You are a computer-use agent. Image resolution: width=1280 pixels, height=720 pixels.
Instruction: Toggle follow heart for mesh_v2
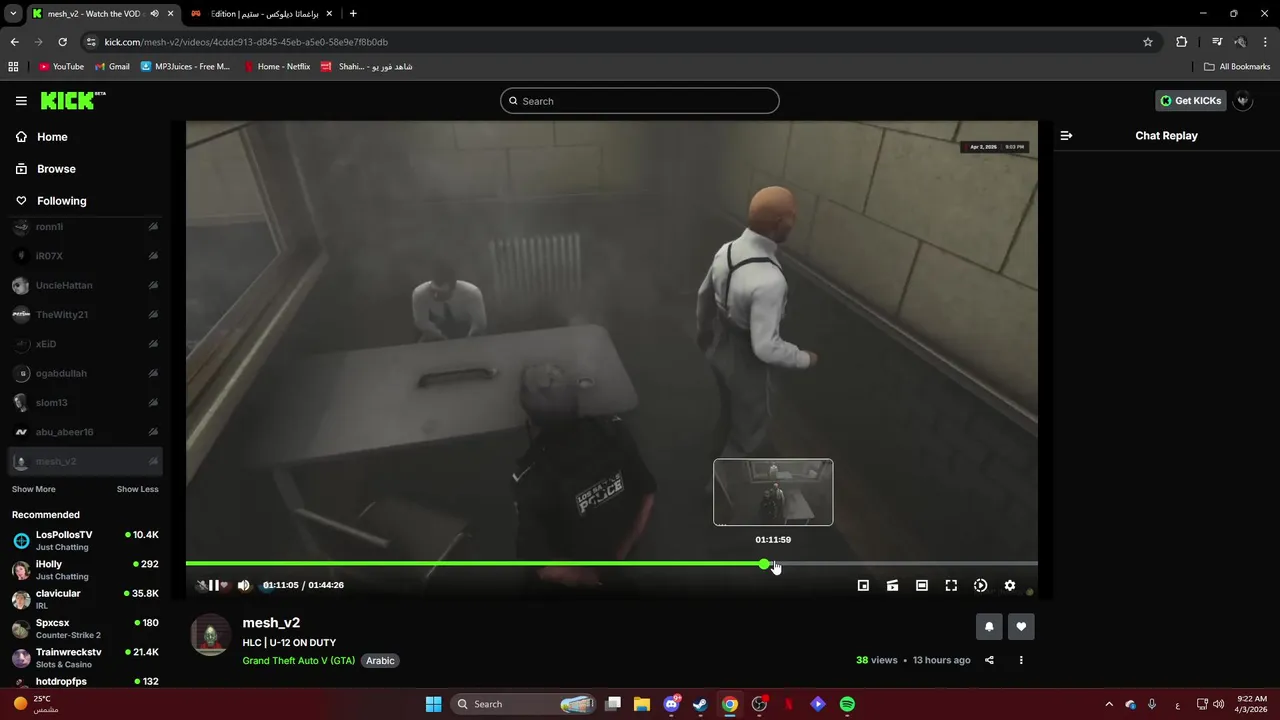(x=1021, y=627)
